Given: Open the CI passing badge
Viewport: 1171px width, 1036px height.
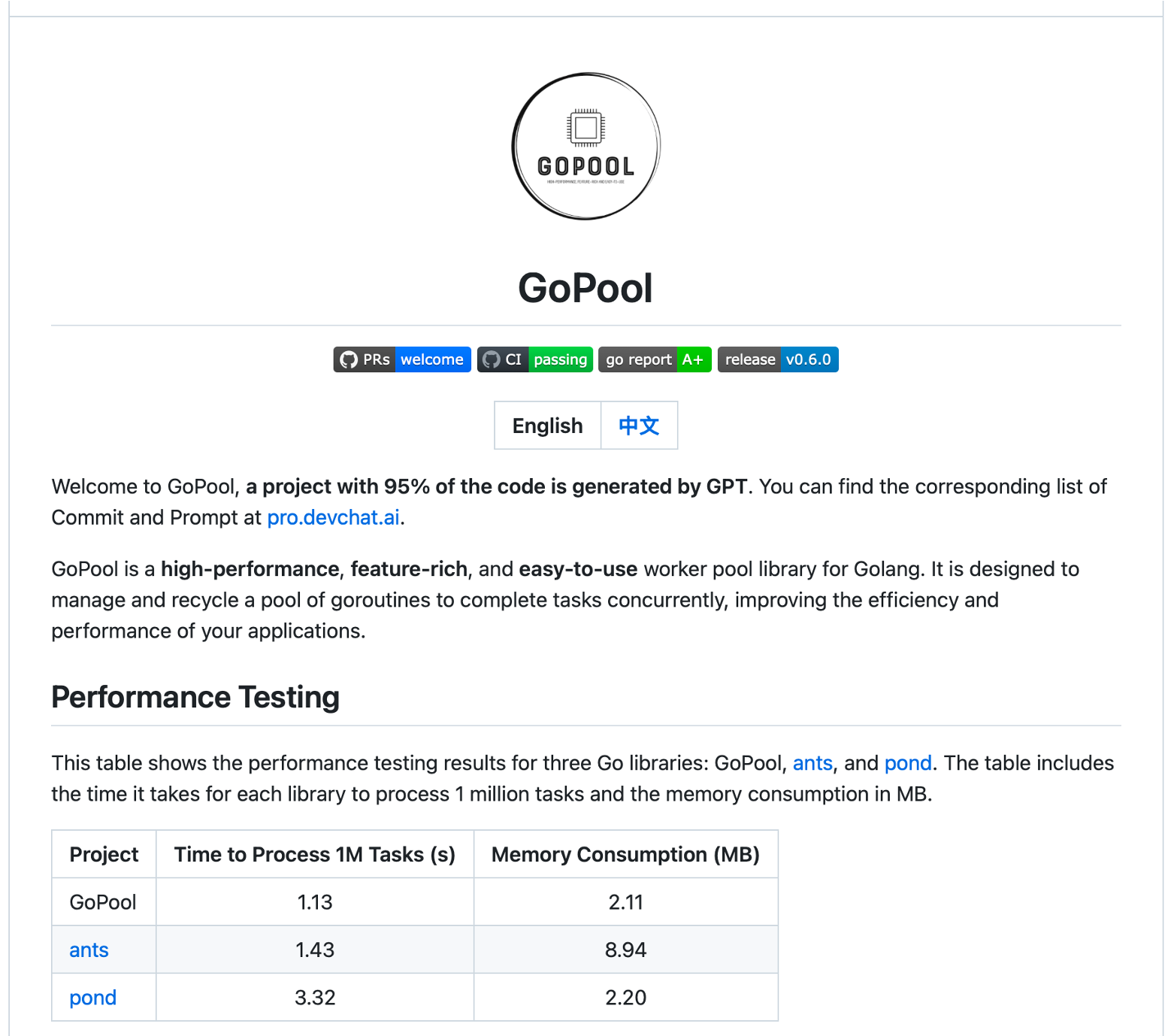Looking at the screenshot, I should pyautogui.click(x=535, y=359).
